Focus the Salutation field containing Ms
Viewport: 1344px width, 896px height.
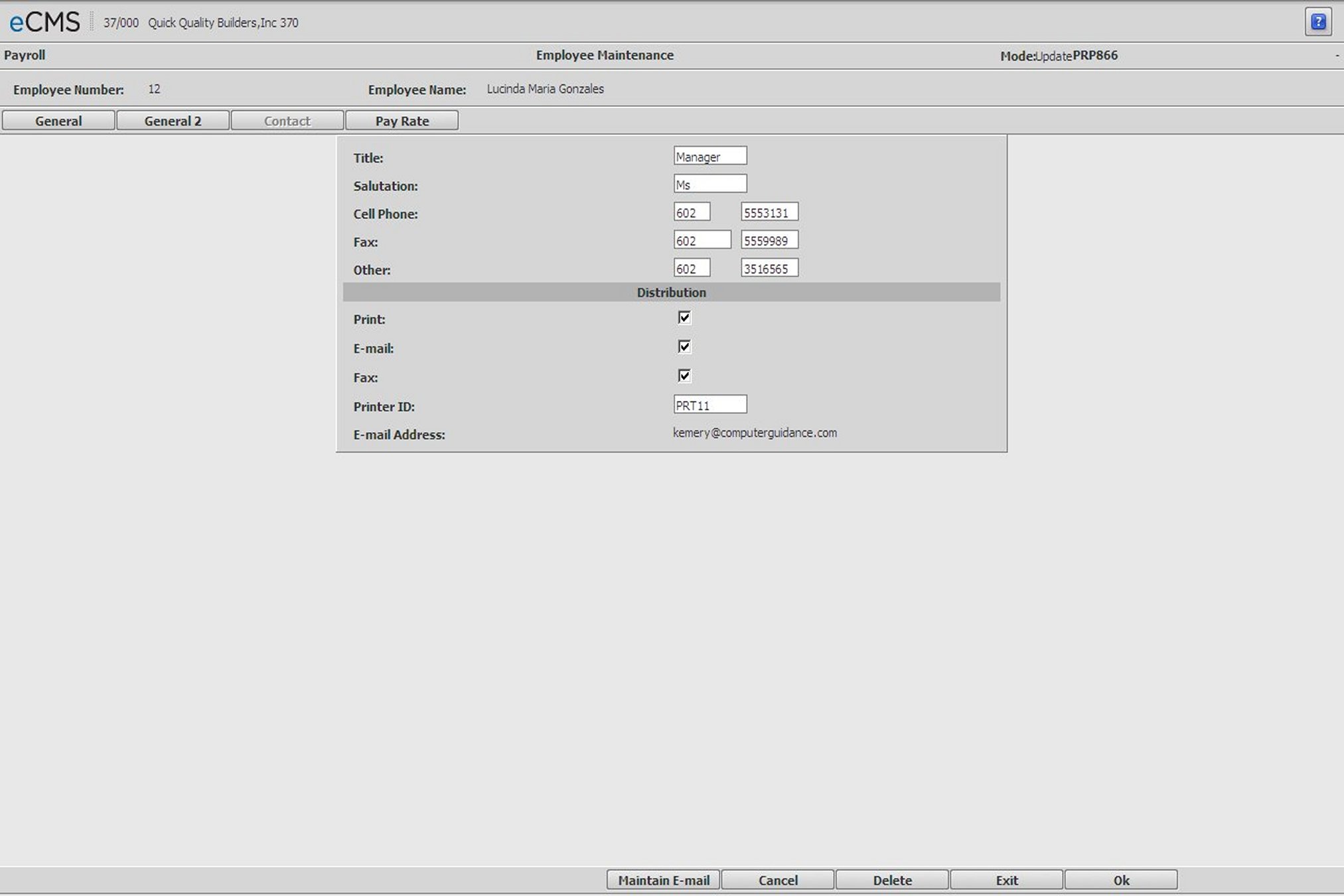(710, 184)
